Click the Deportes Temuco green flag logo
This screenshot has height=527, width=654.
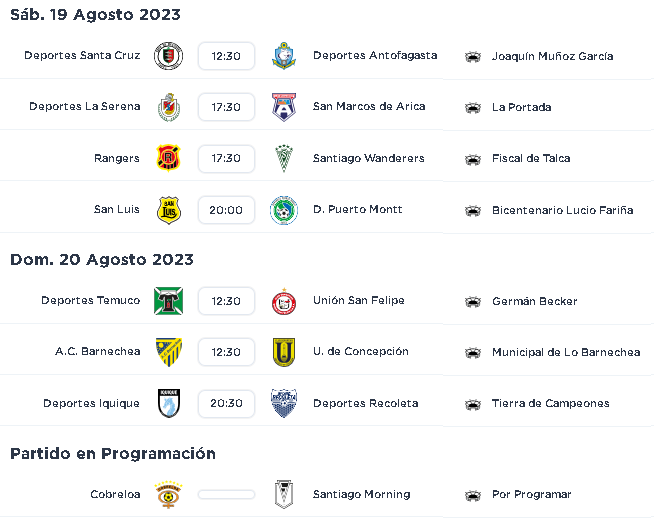168,301
